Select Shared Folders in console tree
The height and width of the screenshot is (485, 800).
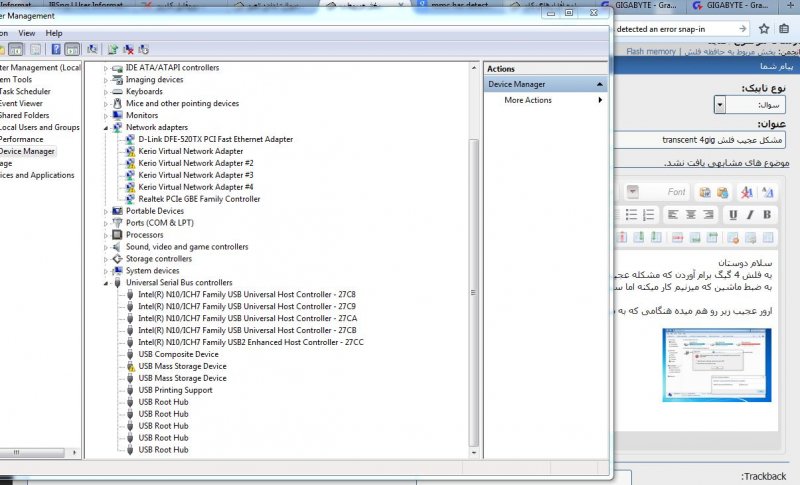click(24, 115)
